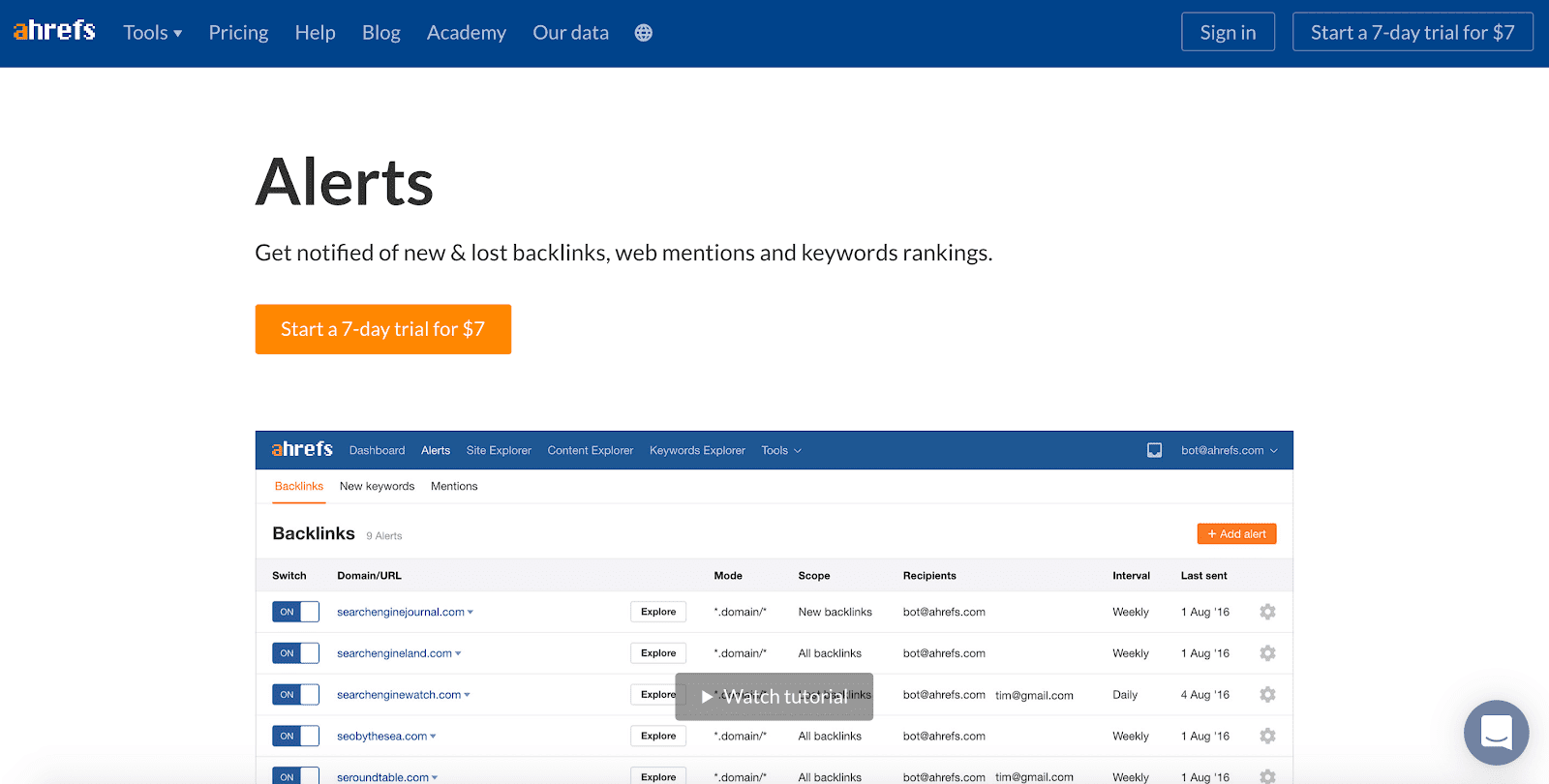Screen dimensions: 1549x784
Task: Click Explore for seroundtable.com
Action: pos(658,776)
